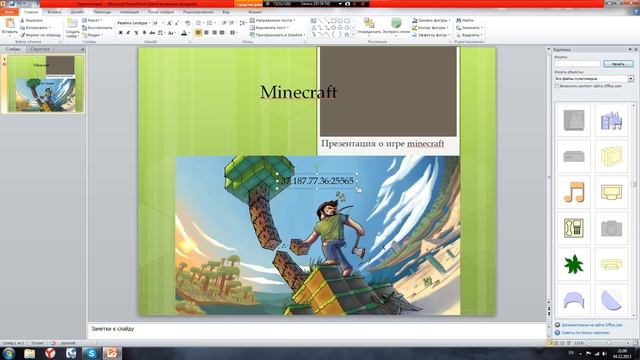Click the slide notes area (Заметки к слайду)
The height and width of the screenshot is (360, 640).
(317, 331)
